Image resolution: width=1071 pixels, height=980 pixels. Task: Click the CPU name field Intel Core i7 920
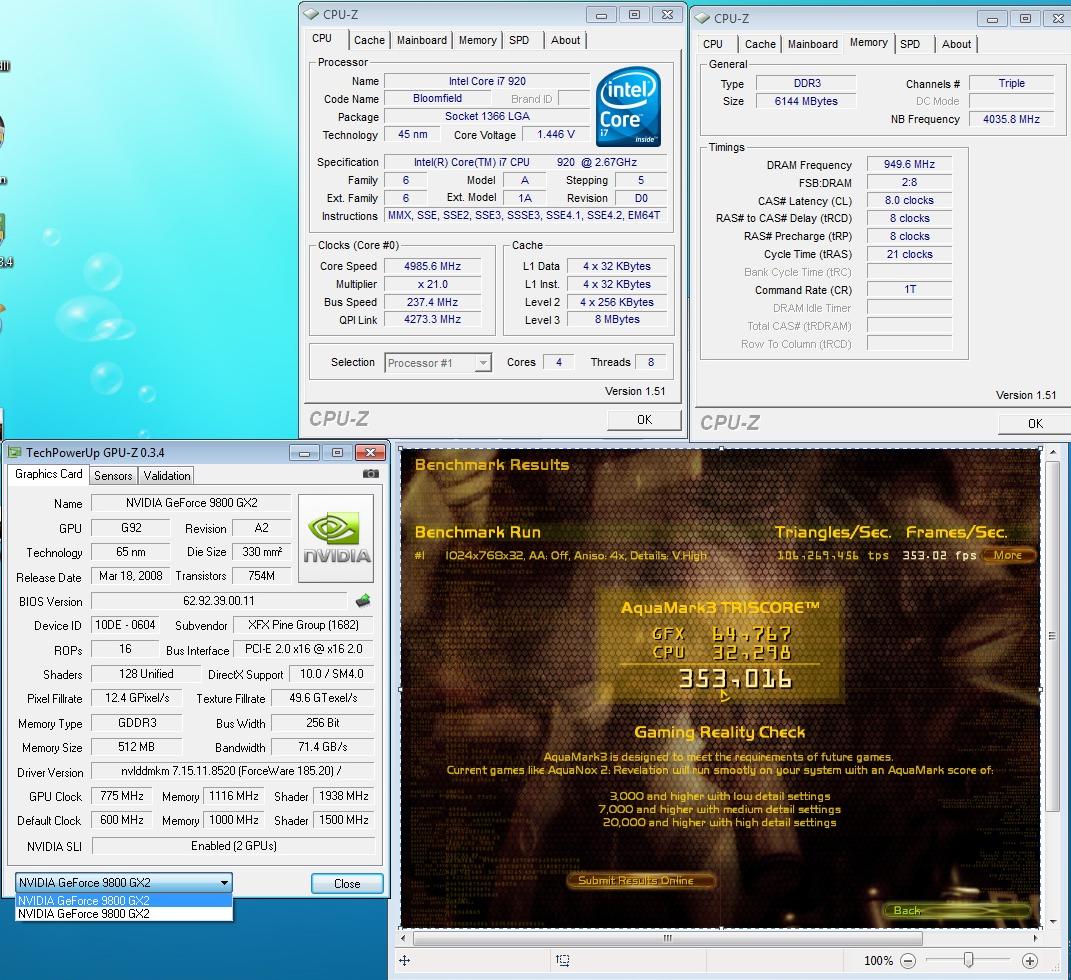tap(487, 81)
